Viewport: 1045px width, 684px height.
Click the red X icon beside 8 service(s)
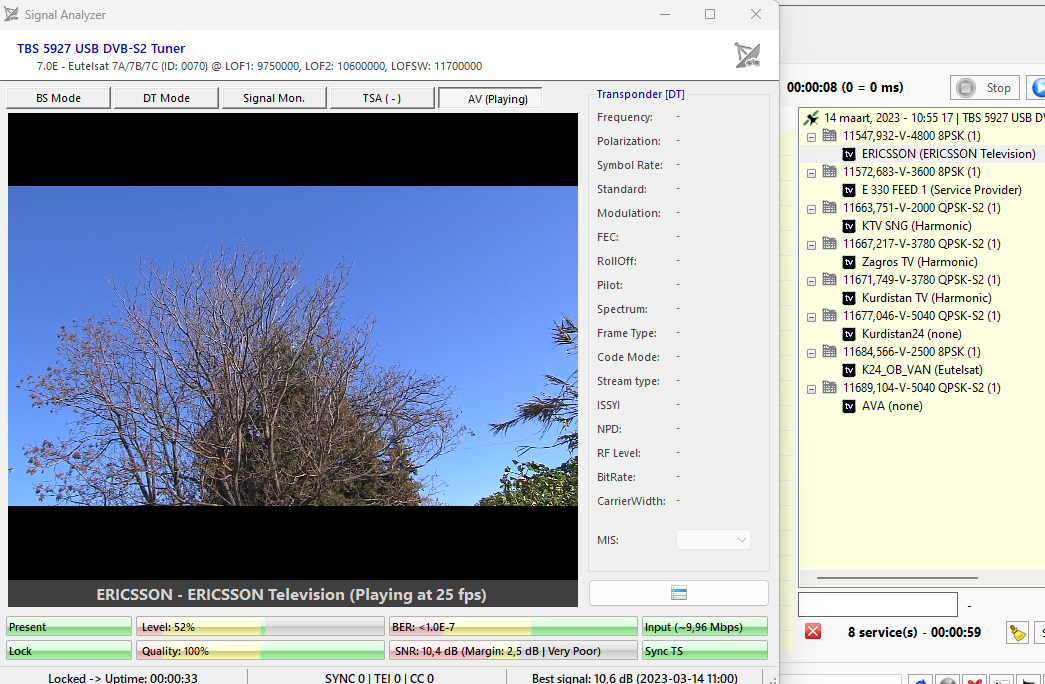(x=813, y=631)
